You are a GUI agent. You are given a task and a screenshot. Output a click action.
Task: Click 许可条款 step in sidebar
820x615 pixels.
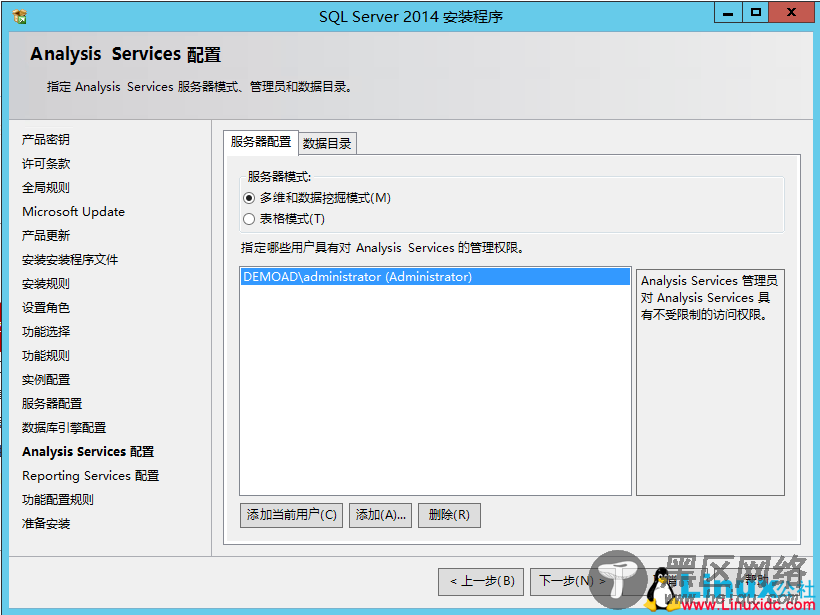(45, 164)
